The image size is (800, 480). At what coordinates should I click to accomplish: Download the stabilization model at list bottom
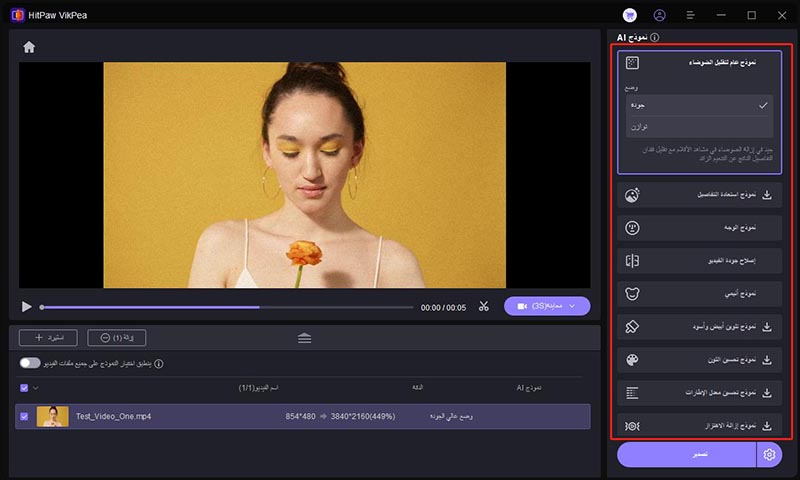tap(767, 426)
